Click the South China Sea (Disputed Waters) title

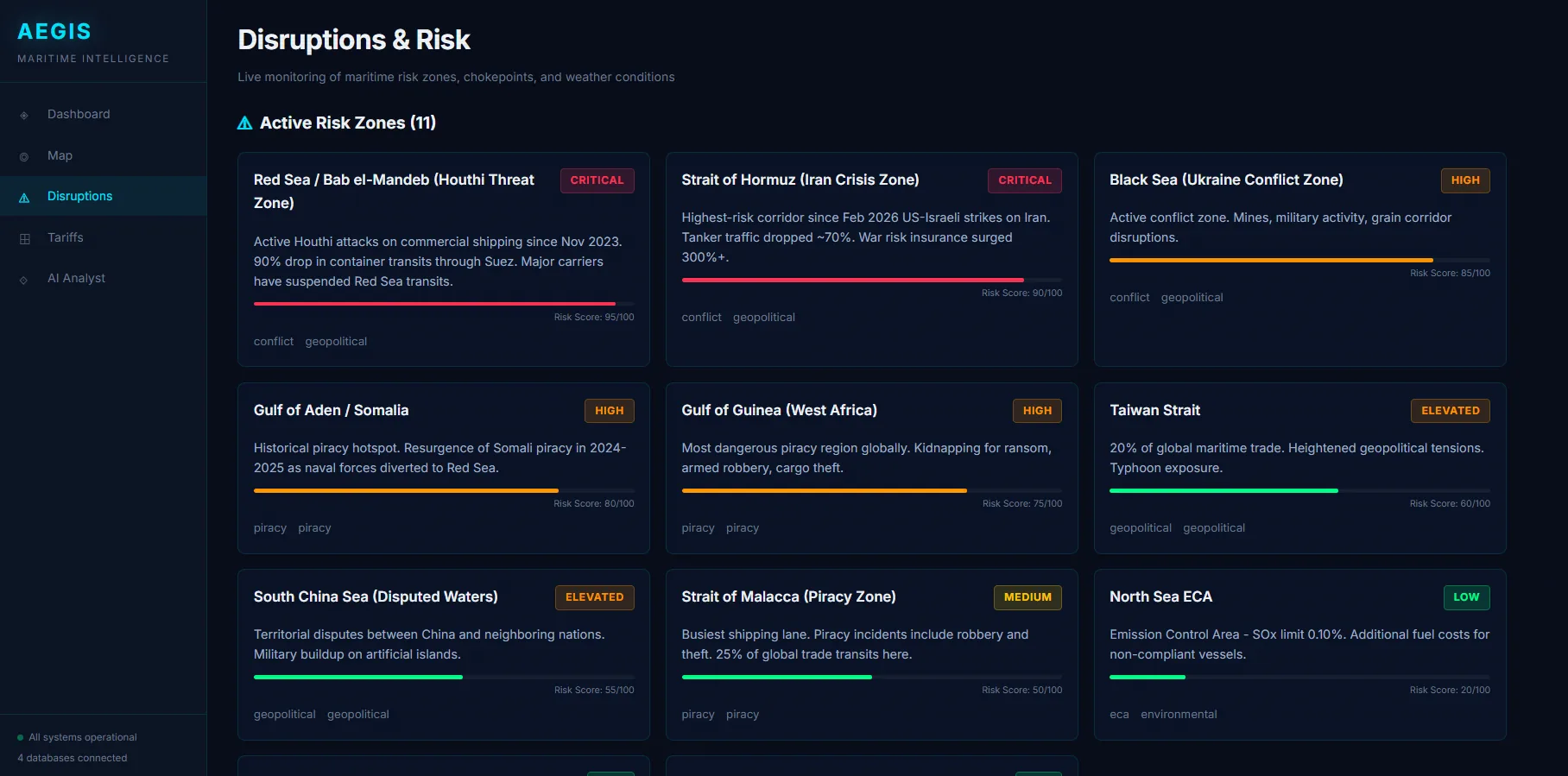pyautogui.click(x=376, y=596)
